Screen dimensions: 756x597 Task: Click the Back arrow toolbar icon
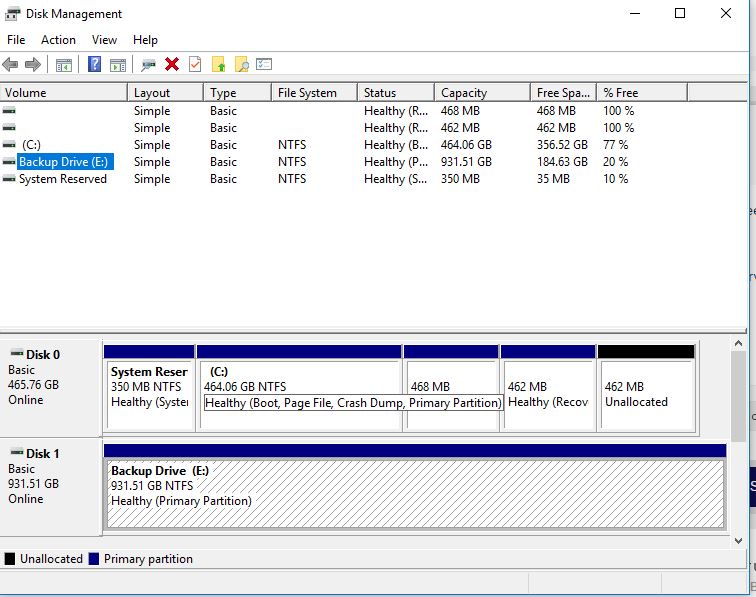tap(10, 64)
